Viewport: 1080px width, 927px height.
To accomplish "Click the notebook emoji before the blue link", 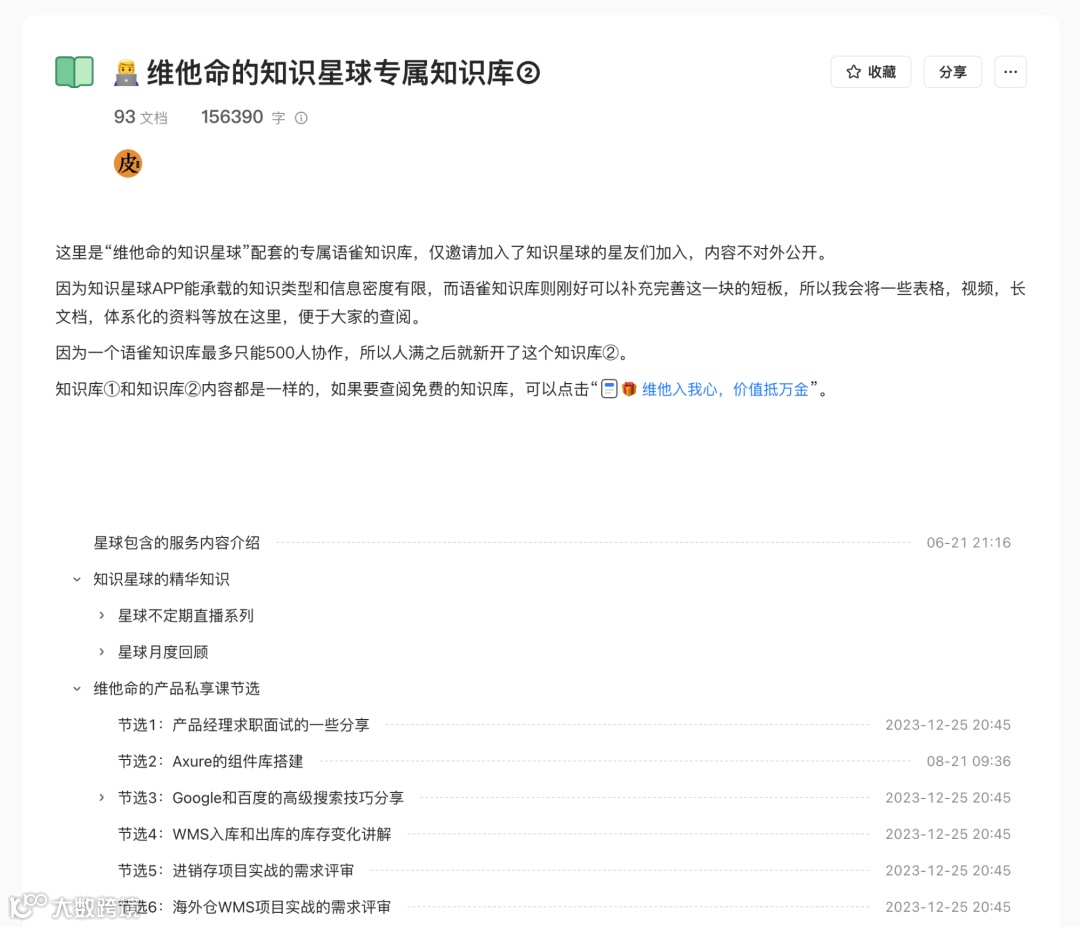I will coord(609,389).
